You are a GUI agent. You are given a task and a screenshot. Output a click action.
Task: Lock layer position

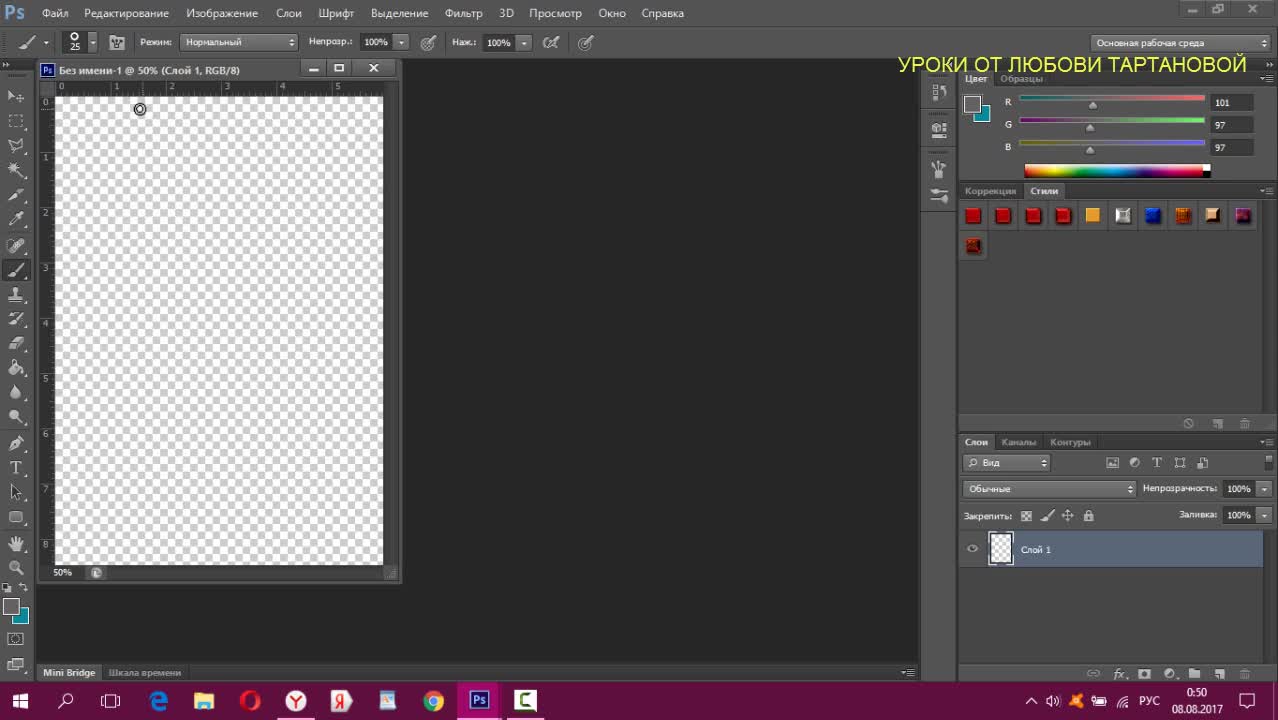coord(1067,516)
